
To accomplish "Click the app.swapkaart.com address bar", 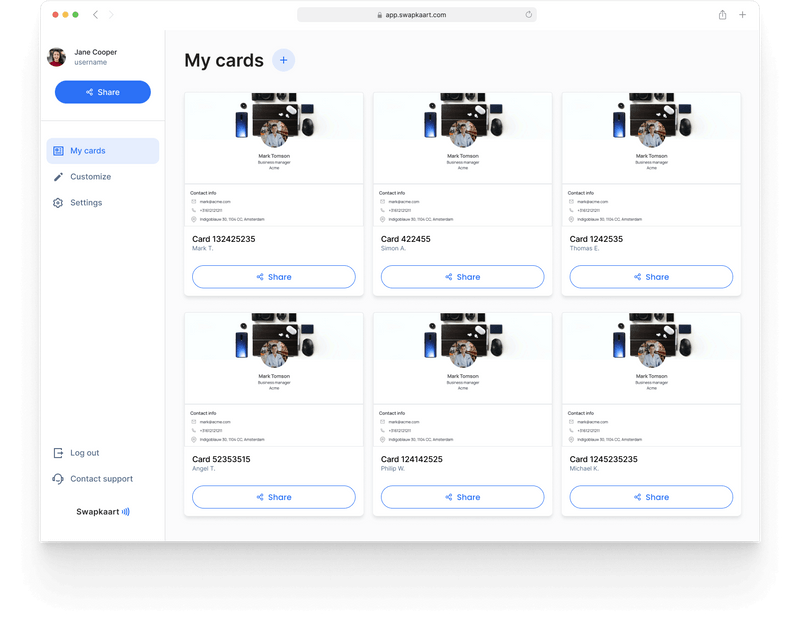I will tap(416, 15).
